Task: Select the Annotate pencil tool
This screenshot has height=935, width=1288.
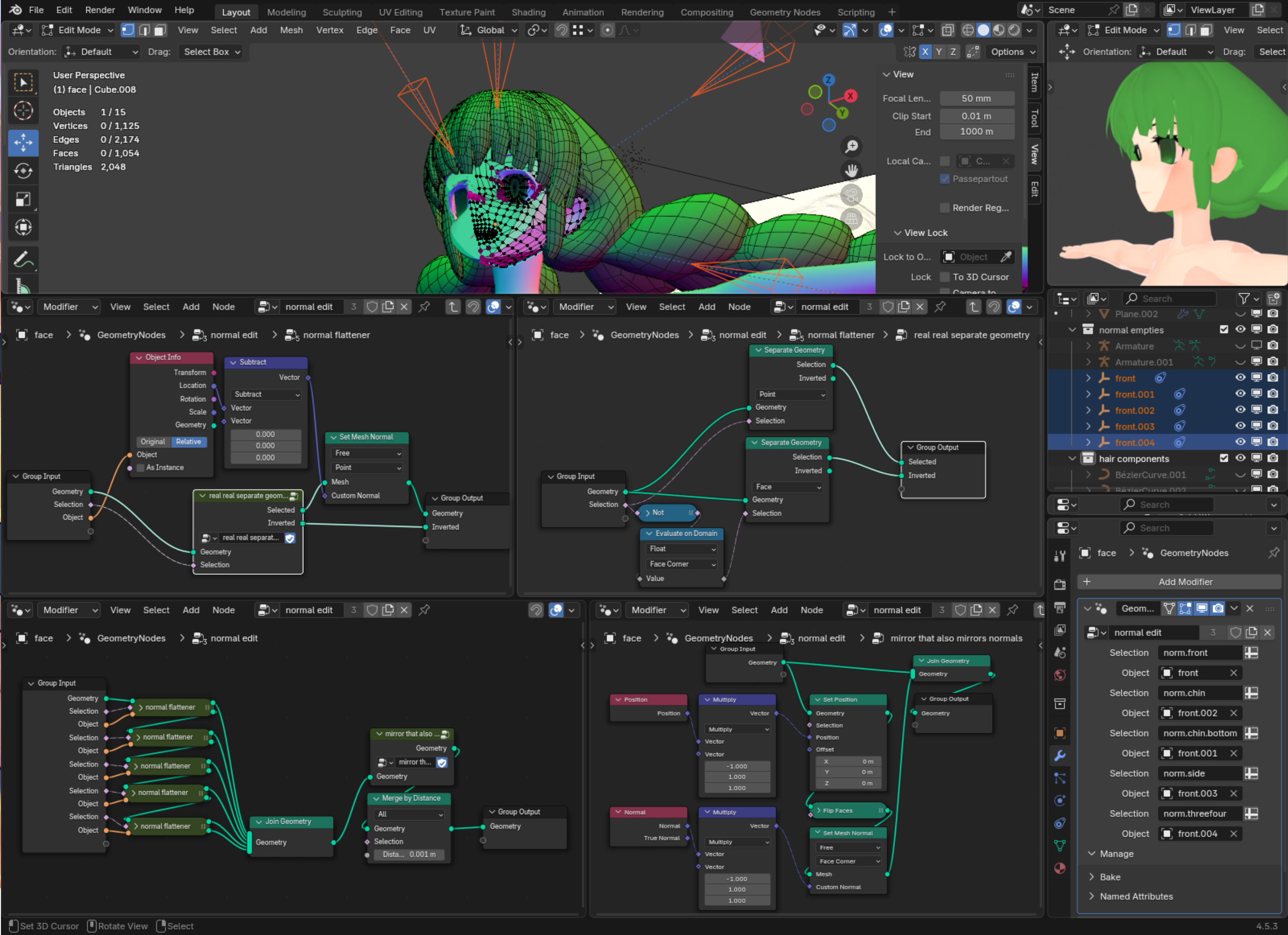Action: 23,260
